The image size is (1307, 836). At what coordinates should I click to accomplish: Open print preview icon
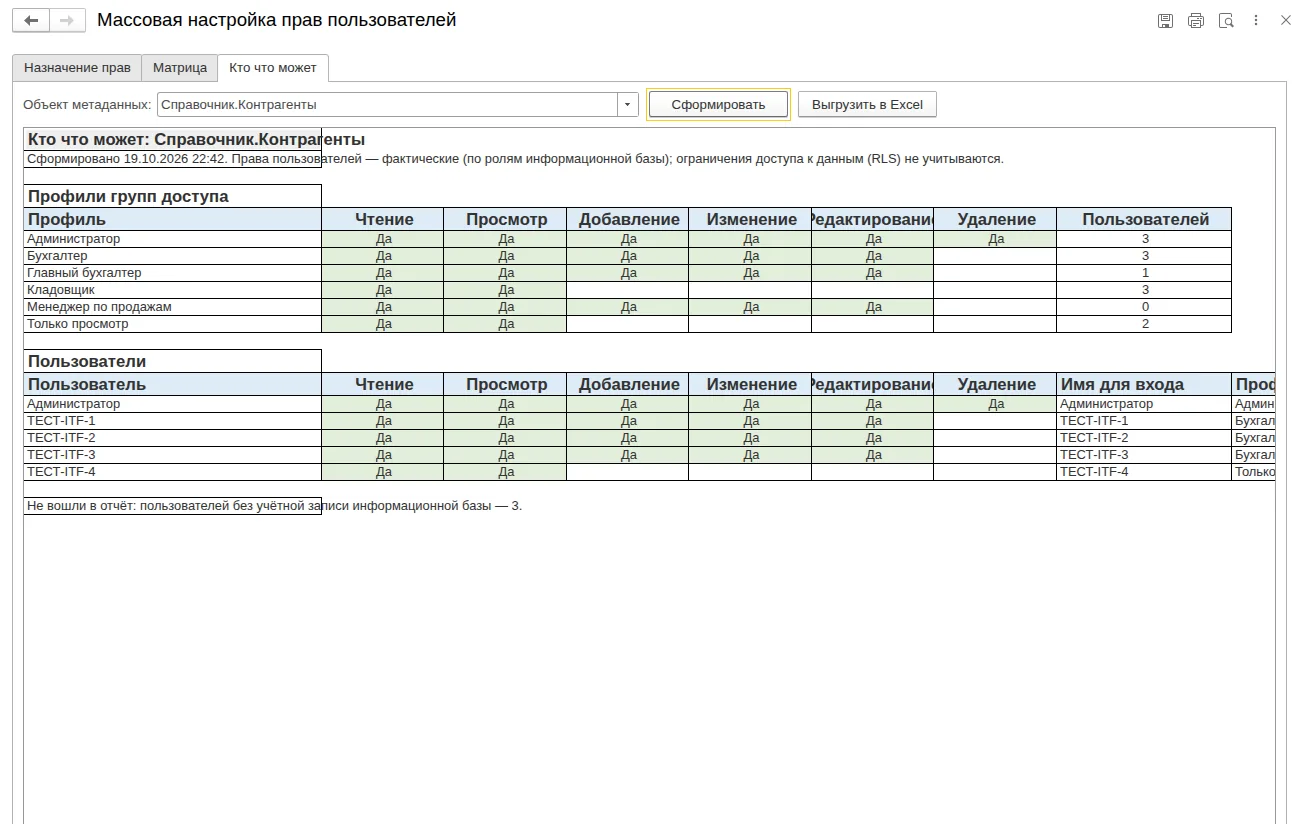coord(1226,20)
